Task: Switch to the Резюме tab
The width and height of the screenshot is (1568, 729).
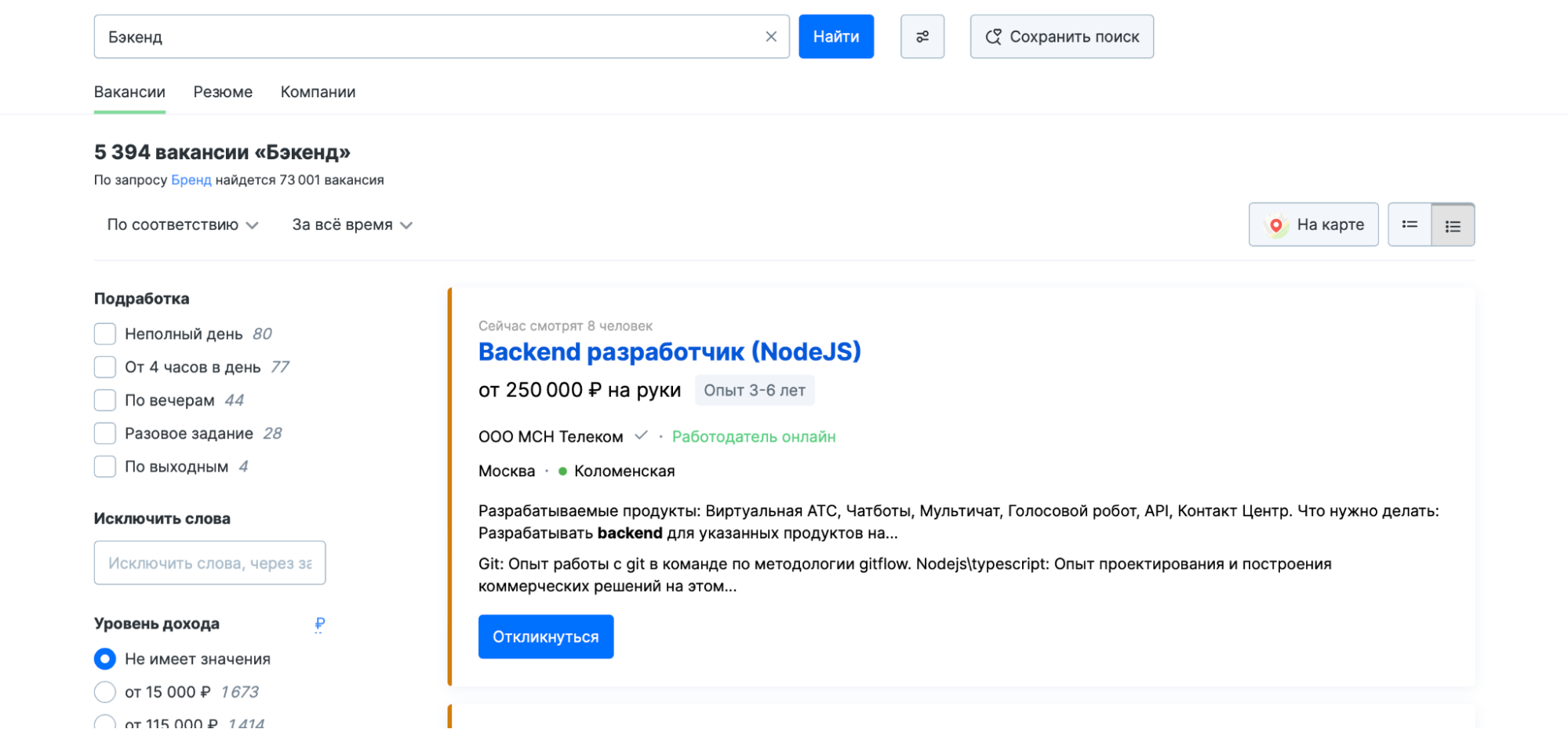Action: (x=223, y=93)
